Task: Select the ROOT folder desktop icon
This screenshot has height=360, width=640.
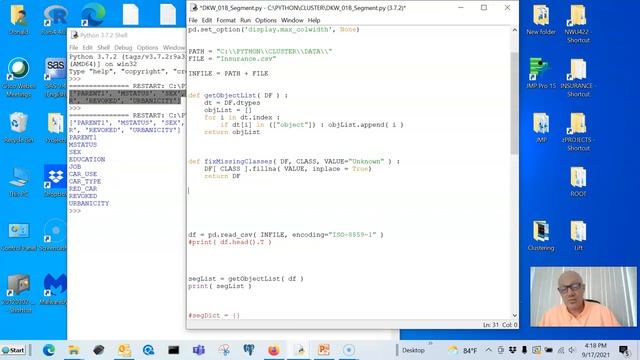Action: 578,182
